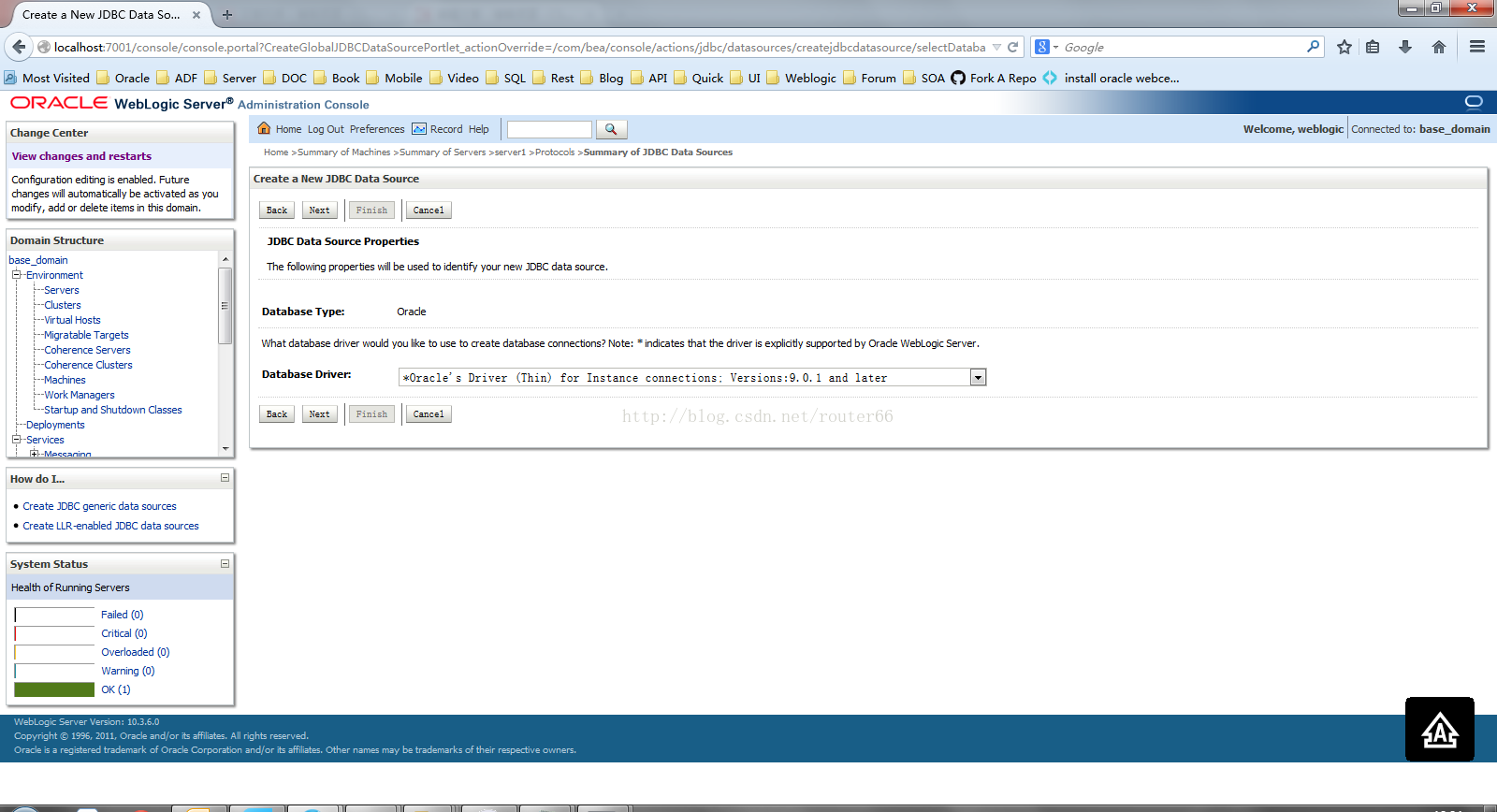This screenshot has width=1497, height=812.
Task: Click the console search input field
Action: 549,129
